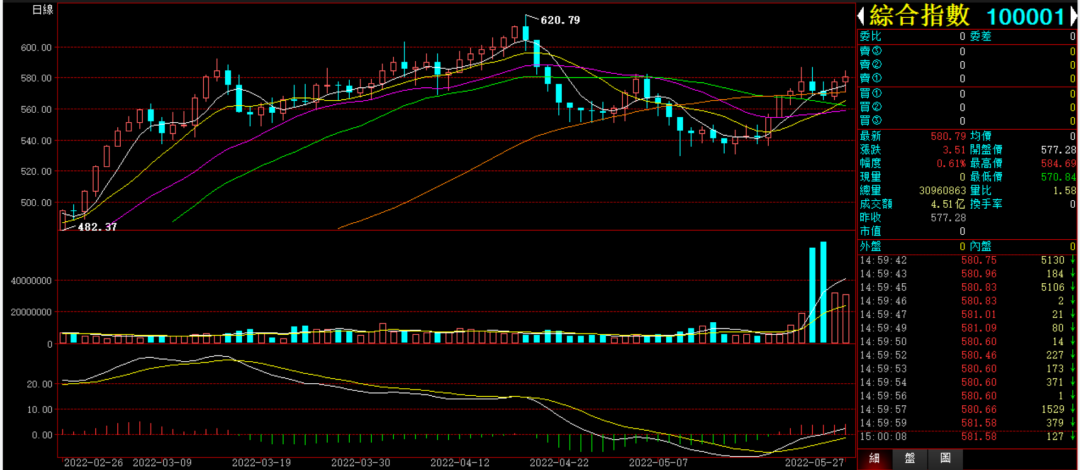
Task: Select the 細 detail tab
Action: point(875,458)
